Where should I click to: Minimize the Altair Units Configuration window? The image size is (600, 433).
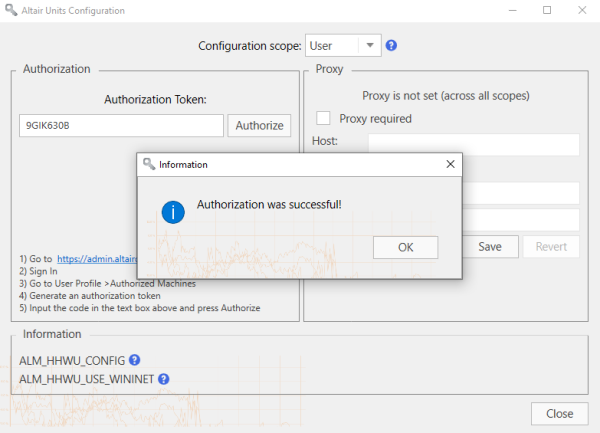pos(513,10)
